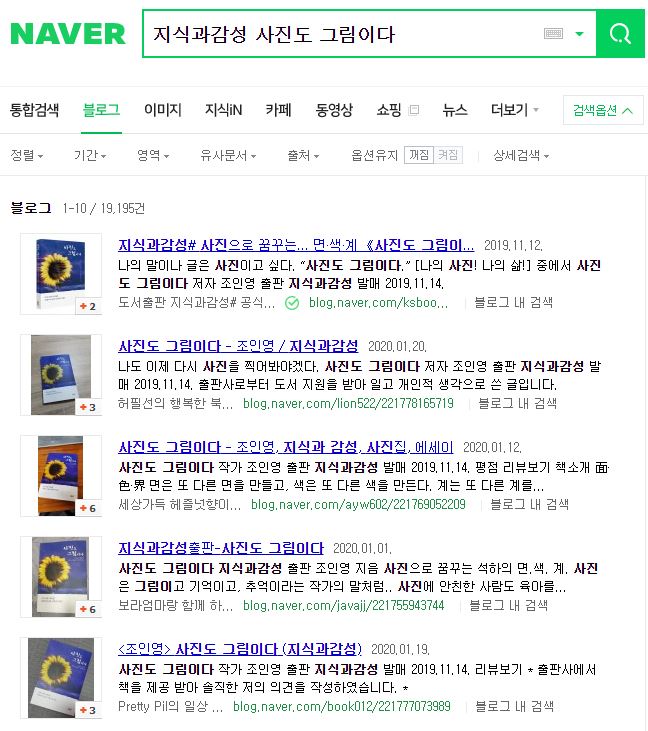
Task: Open the 유사문서 dropdown
Action: point(228,155)
